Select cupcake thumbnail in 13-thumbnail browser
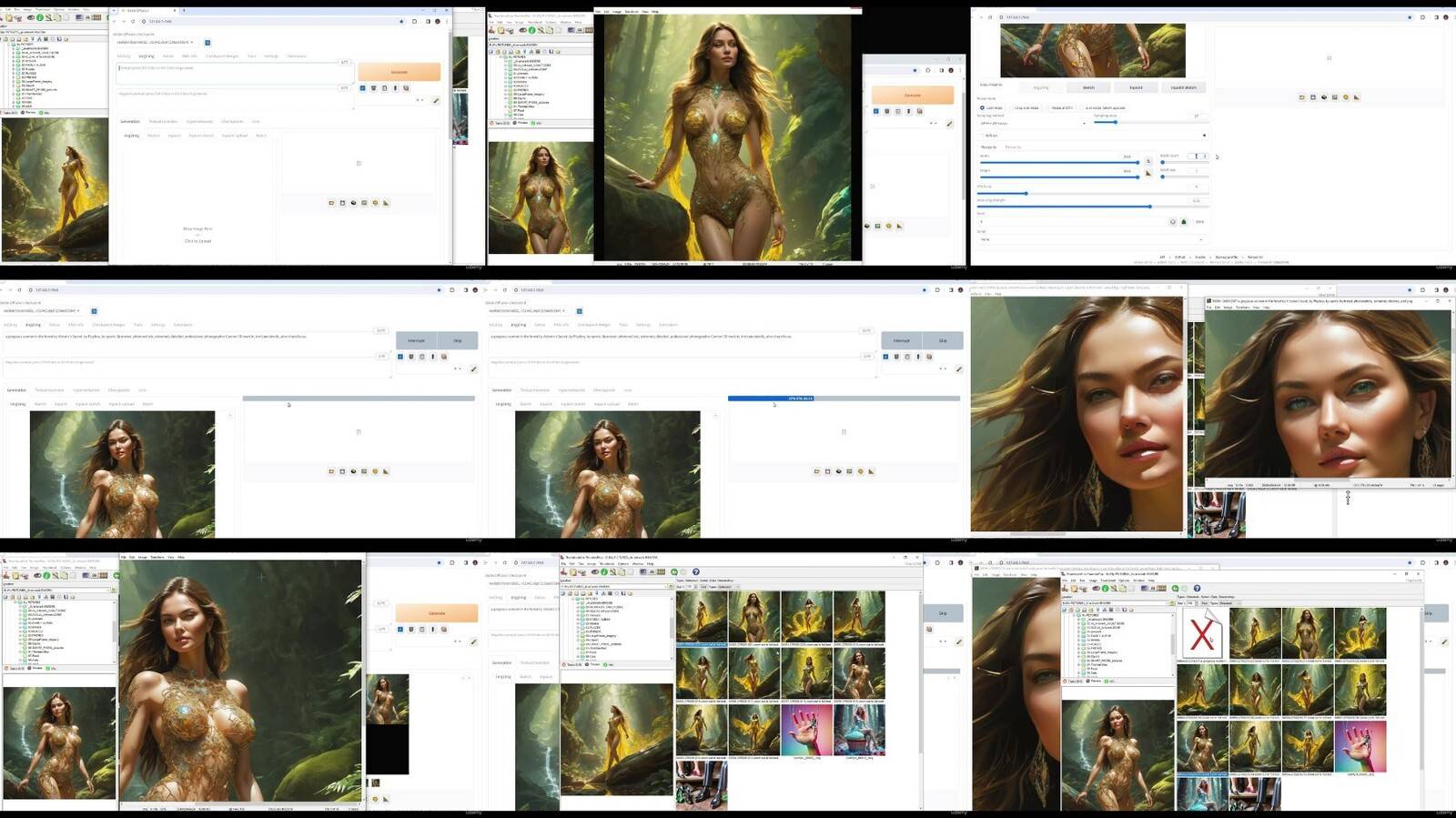 point(859,730)
